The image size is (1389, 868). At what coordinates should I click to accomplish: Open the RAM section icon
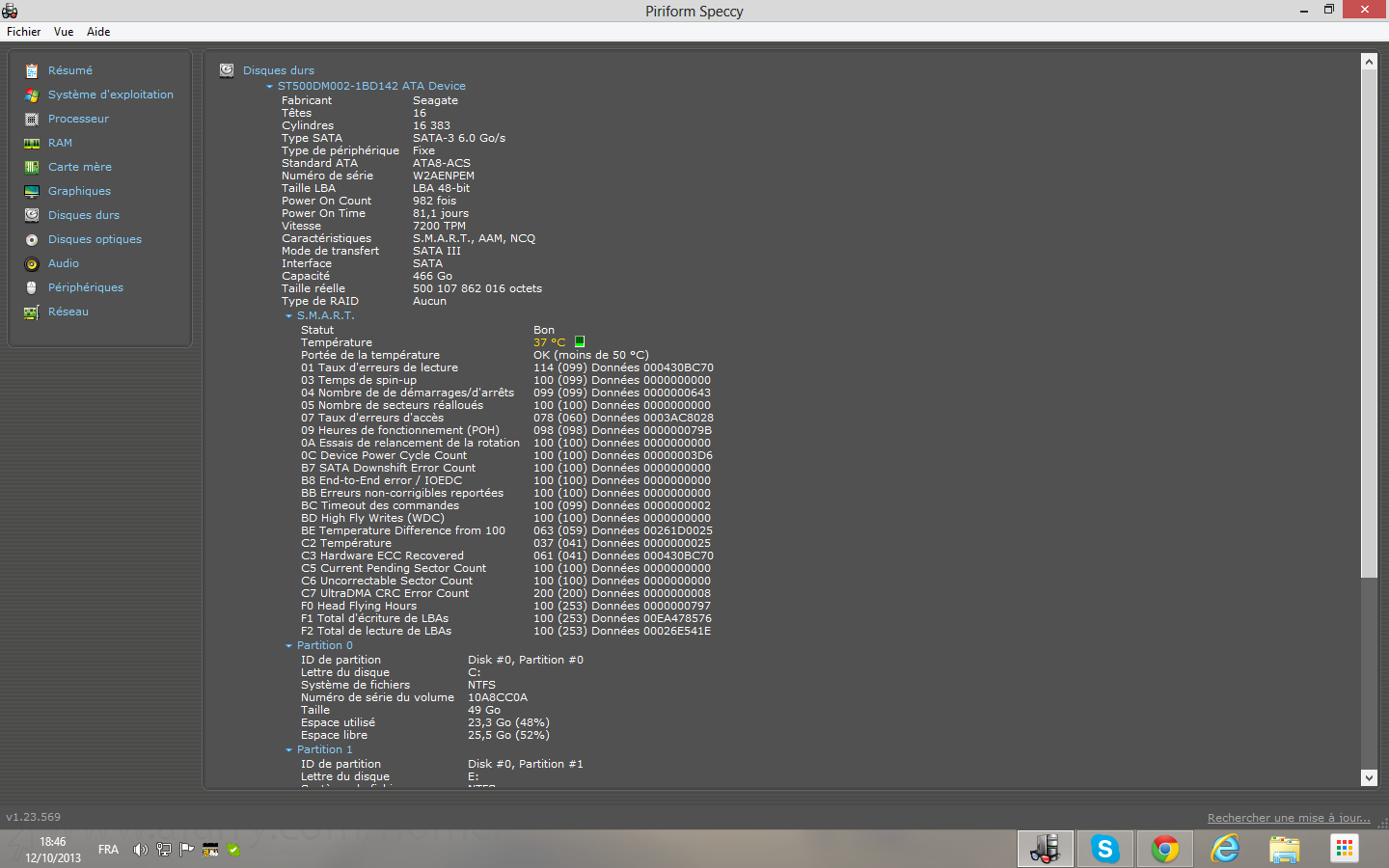pyautogui.click(x=32, y=144)
